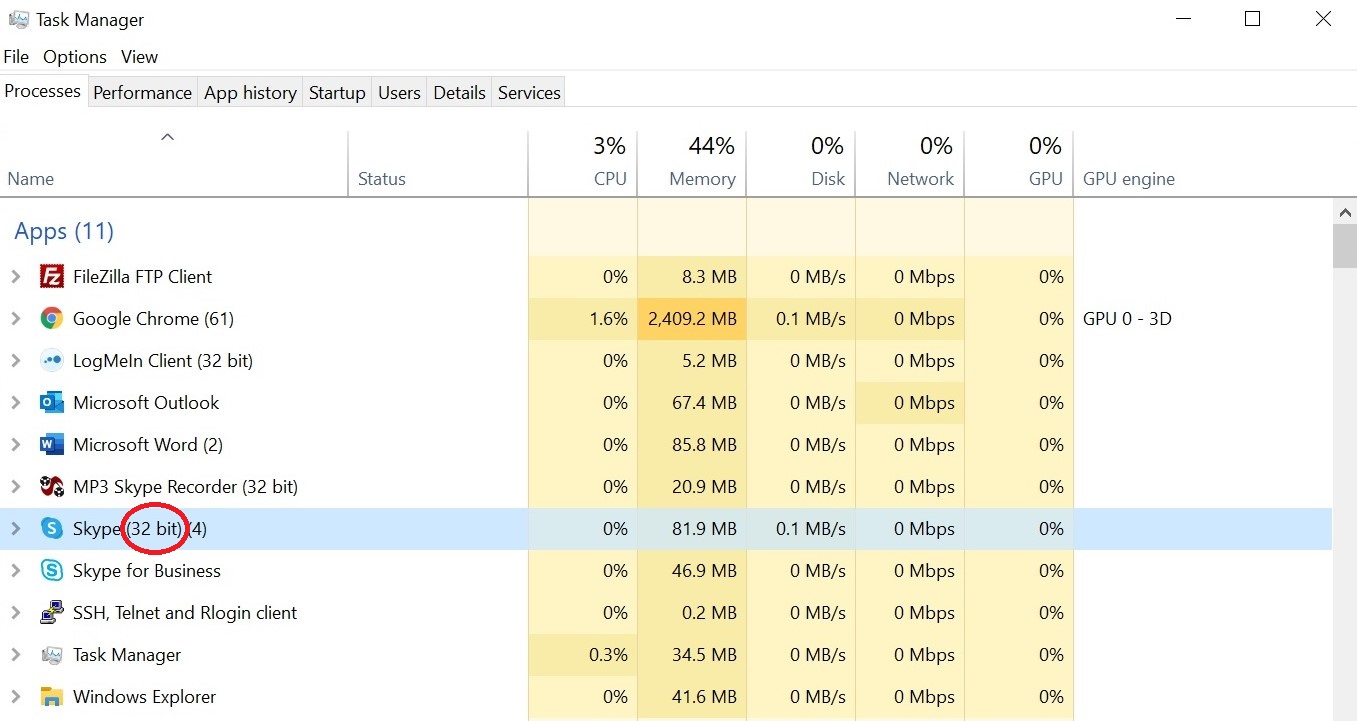
Task: Sort processes by CPU column
Action: [x=582, y=164]
